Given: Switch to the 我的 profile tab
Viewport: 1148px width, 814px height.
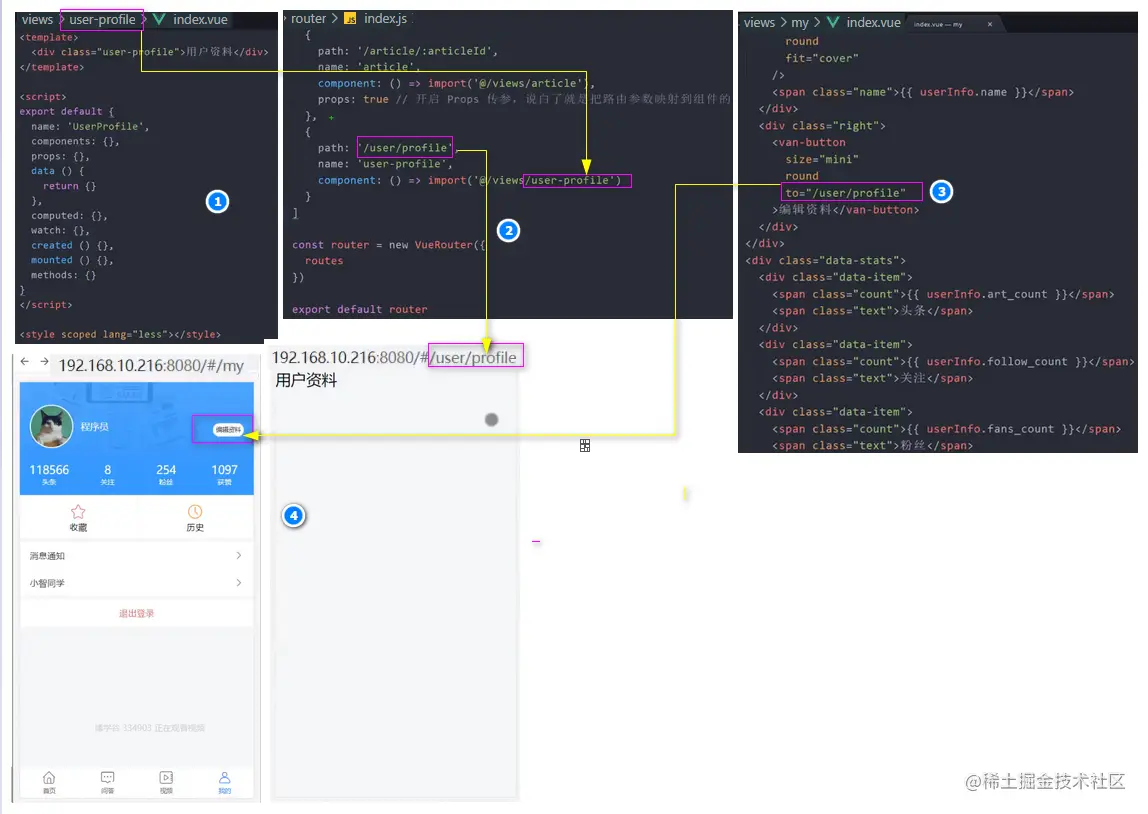Looking at the screenshot, I should point(225,782).
